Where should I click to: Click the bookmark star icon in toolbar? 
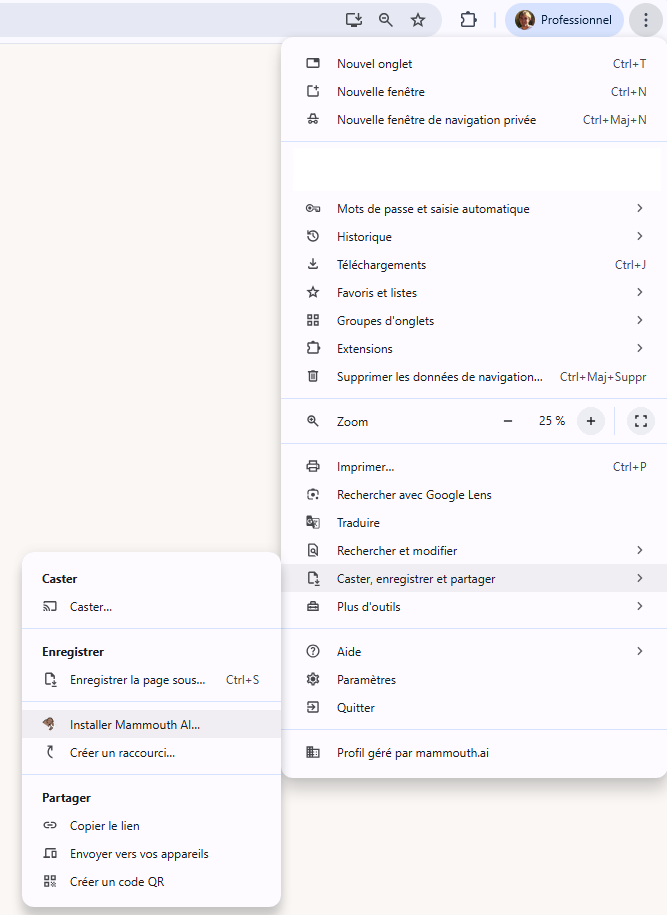[x=418, y=20]
